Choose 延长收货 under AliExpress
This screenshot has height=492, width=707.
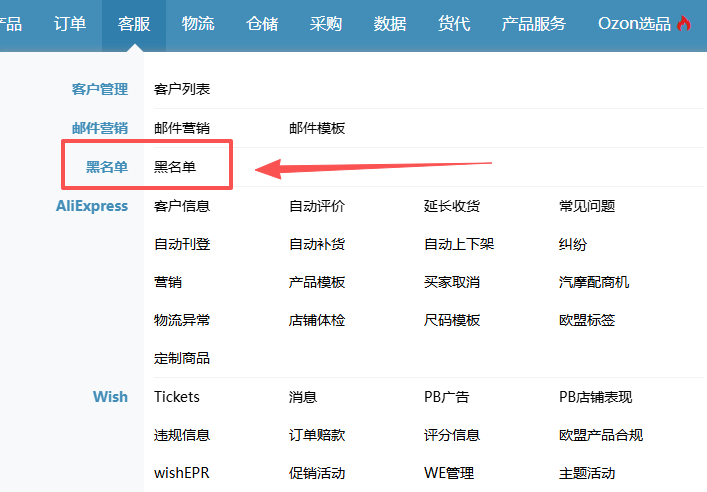[x=452, y=206]
